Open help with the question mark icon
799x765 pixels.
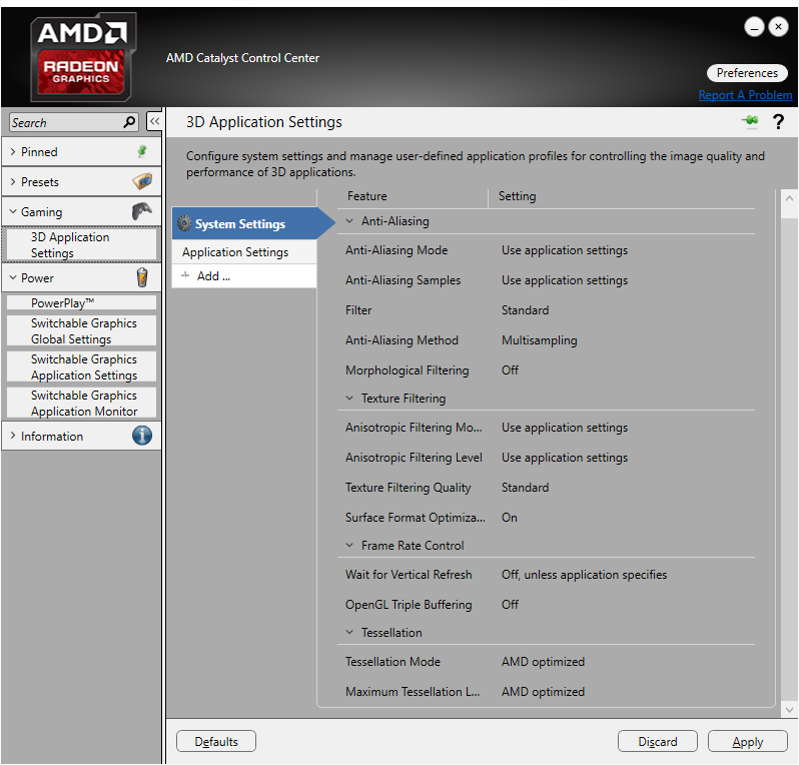[778, 121]
